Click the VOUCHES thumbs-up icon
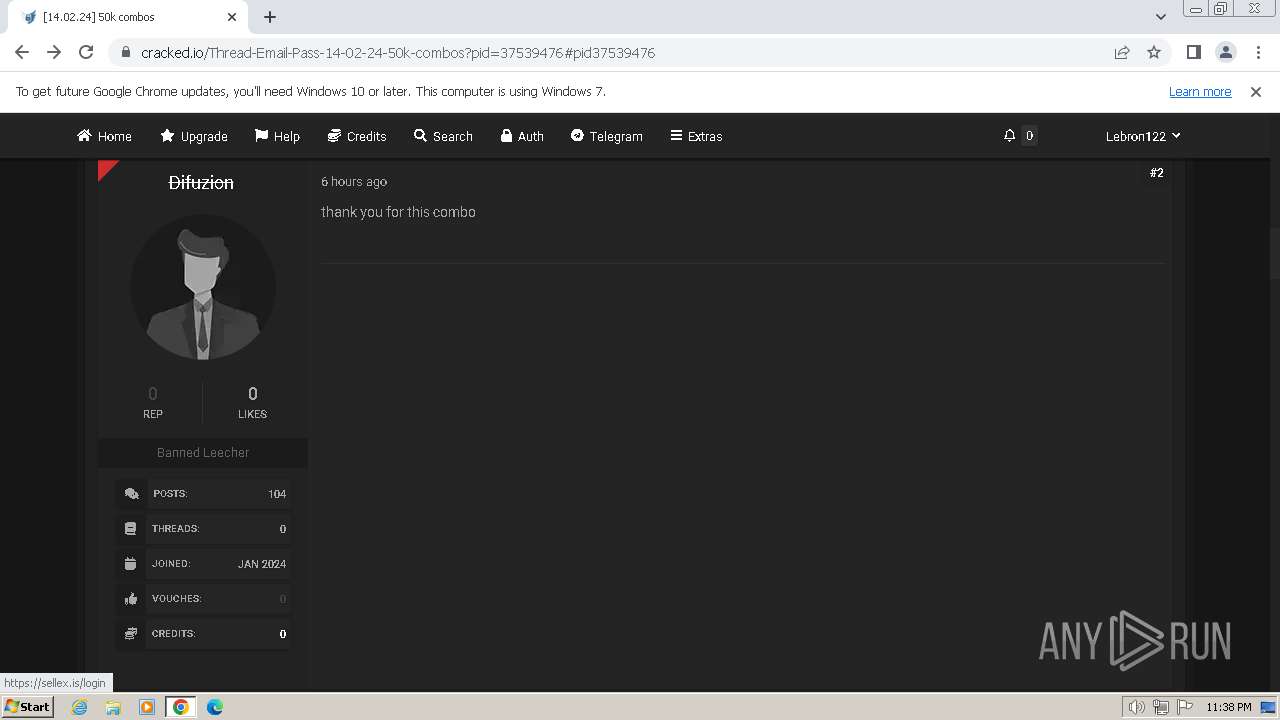The width and height of the screenshot is (1280, 720). point(130,599)
